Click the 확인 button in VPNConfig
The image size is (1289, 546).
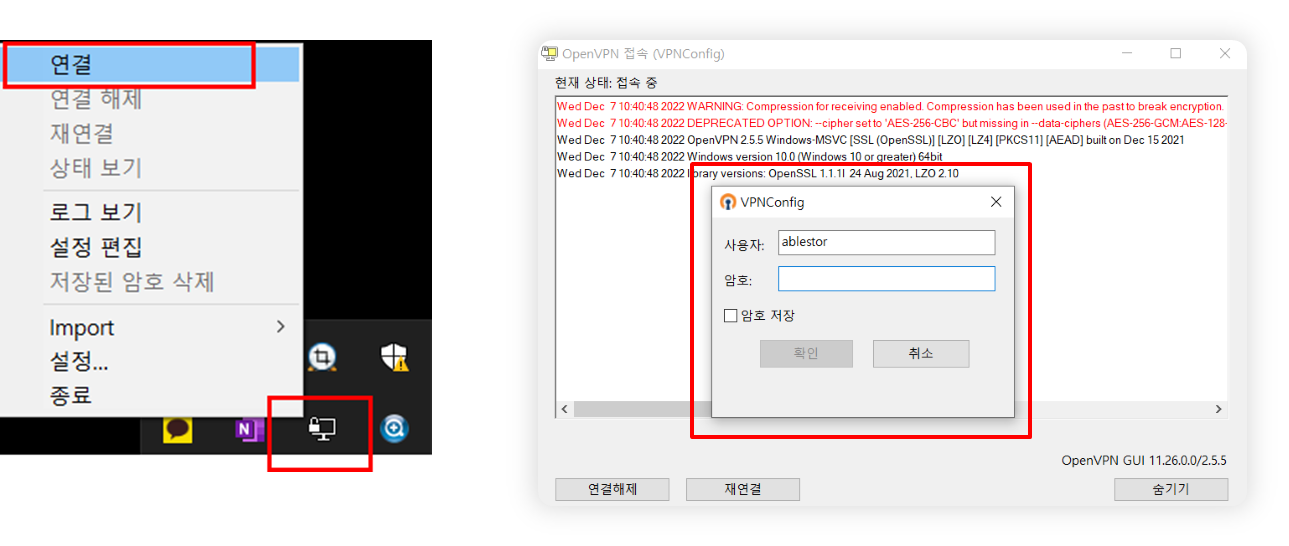click(806, 353)
